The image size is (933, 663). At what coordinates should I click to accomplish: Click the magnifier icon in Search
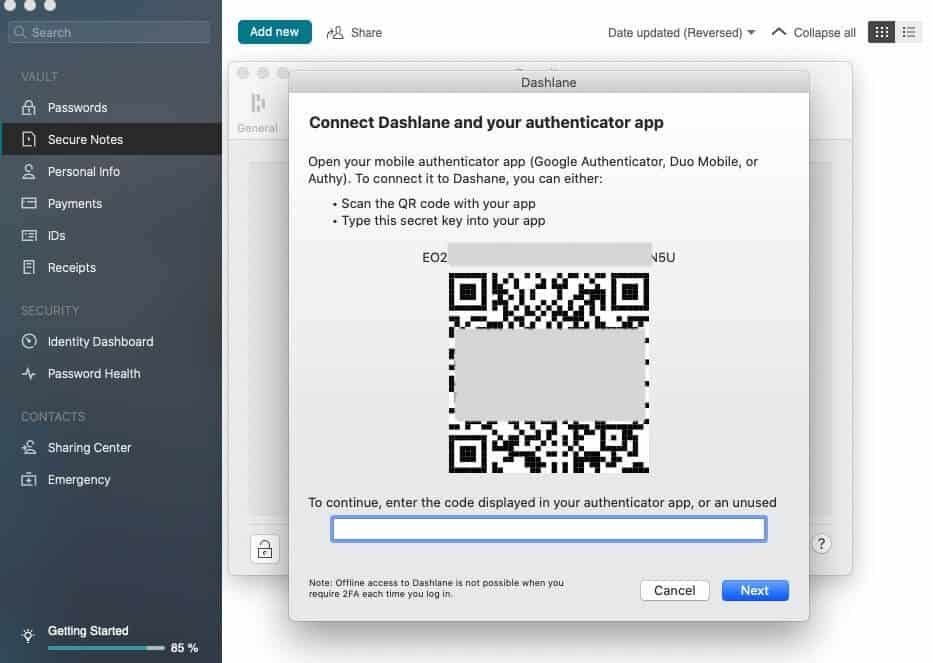click(20, 32)
